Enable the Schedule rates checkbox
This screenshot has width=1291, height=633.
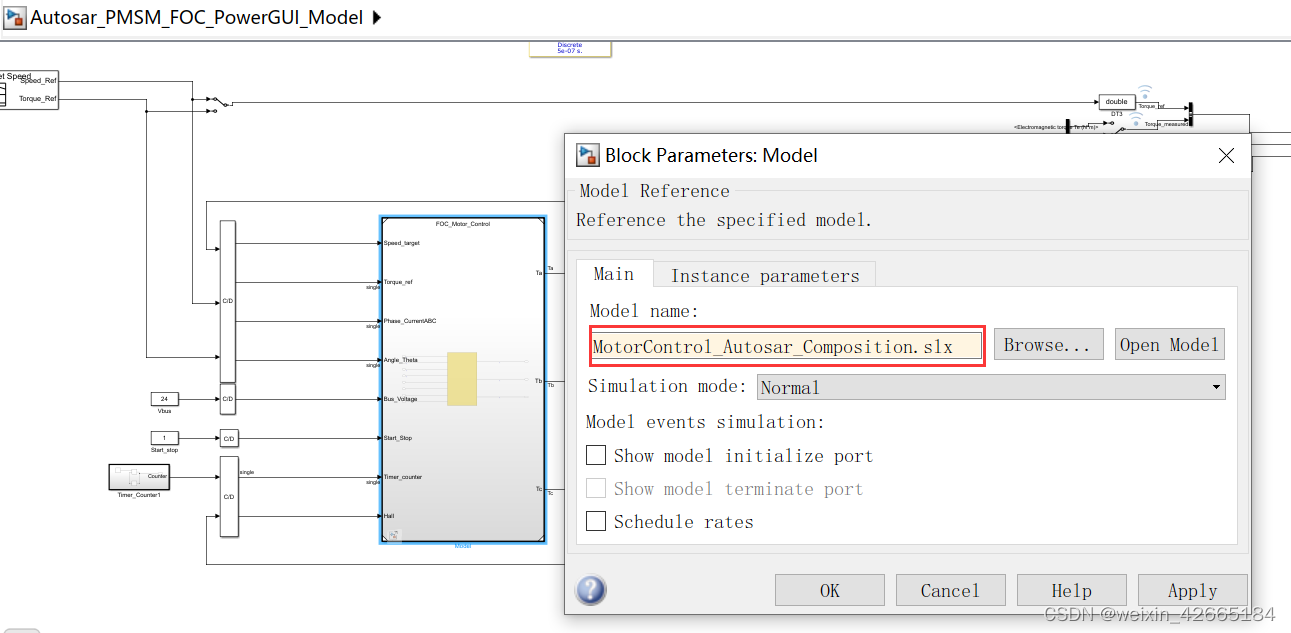(x=596, y=521)
